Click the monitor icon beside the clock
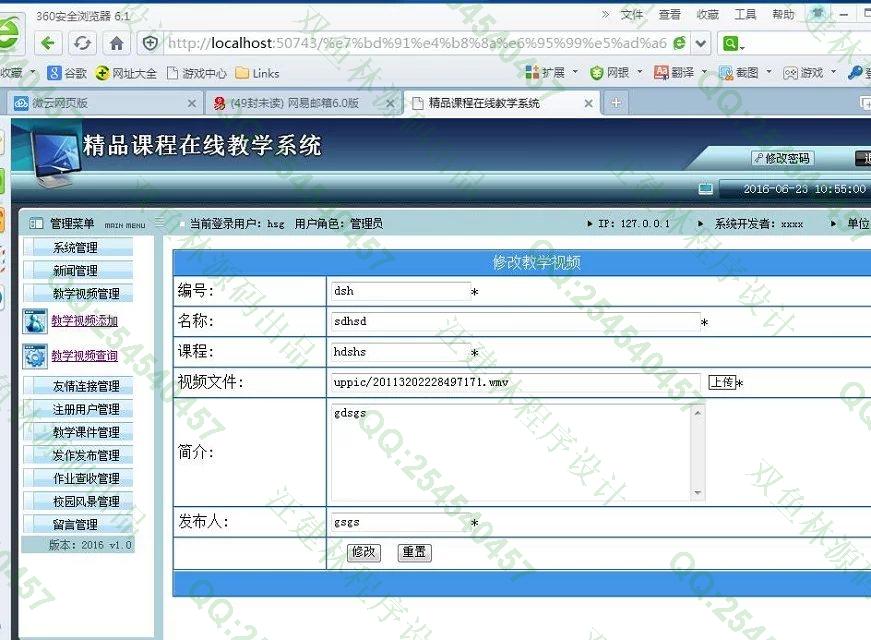 pos(705,189)
